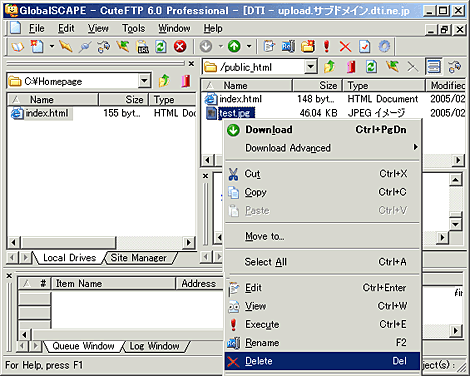Screen dimensions: 470x376
Task: Toggle the remote pane list view button
Action: [x=433, y=67]
